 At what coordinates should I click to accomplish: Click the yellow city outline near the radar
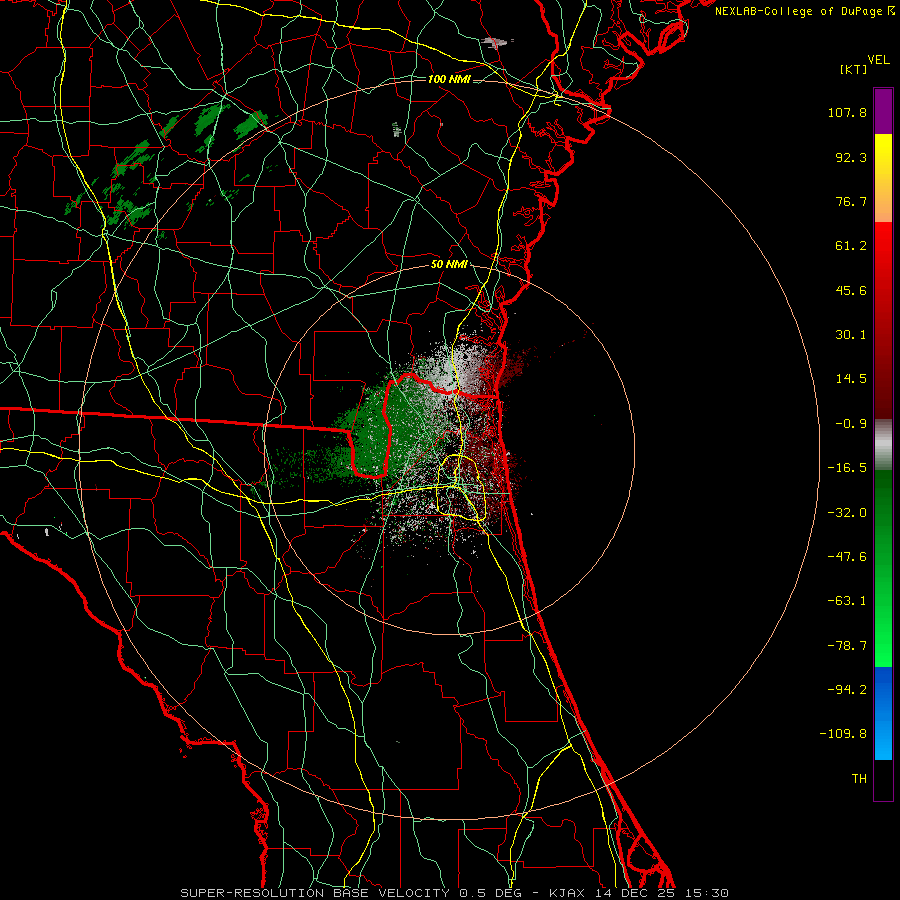tap(461, 488)
